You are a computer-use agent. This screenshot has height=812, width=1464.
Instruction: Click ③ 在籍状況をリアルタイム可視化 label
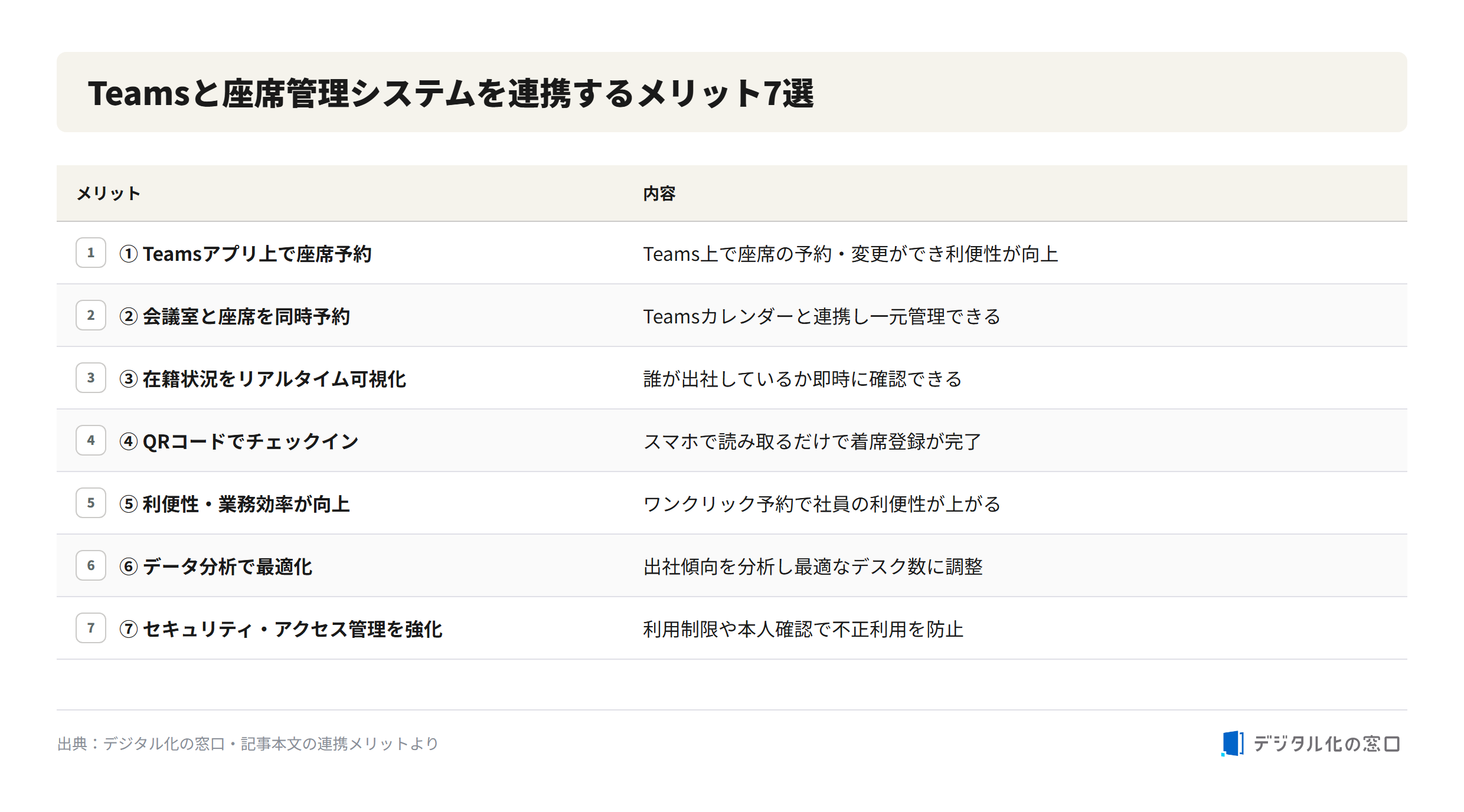click(x=263, y=379)
